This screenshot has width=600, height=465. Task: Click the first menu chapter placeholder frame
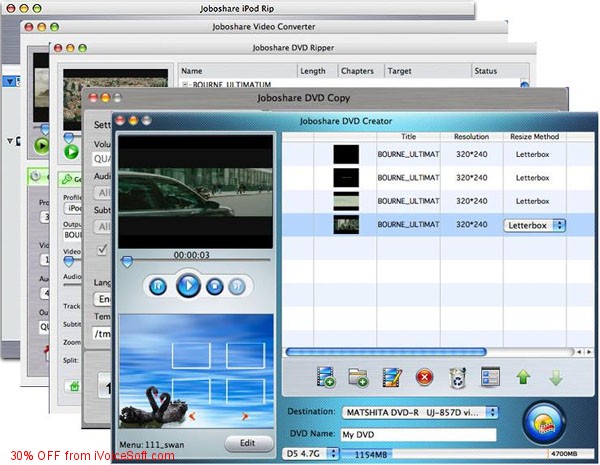(191, 356)
